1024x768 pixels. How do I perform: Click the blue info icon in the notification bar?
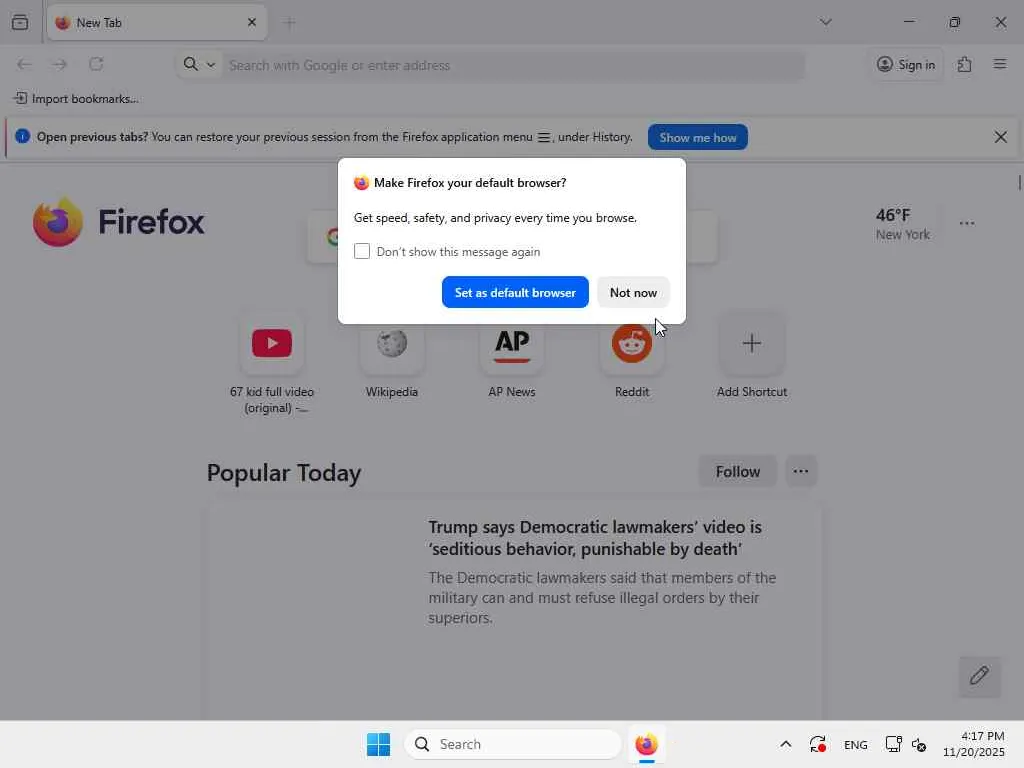coord(22,136)
